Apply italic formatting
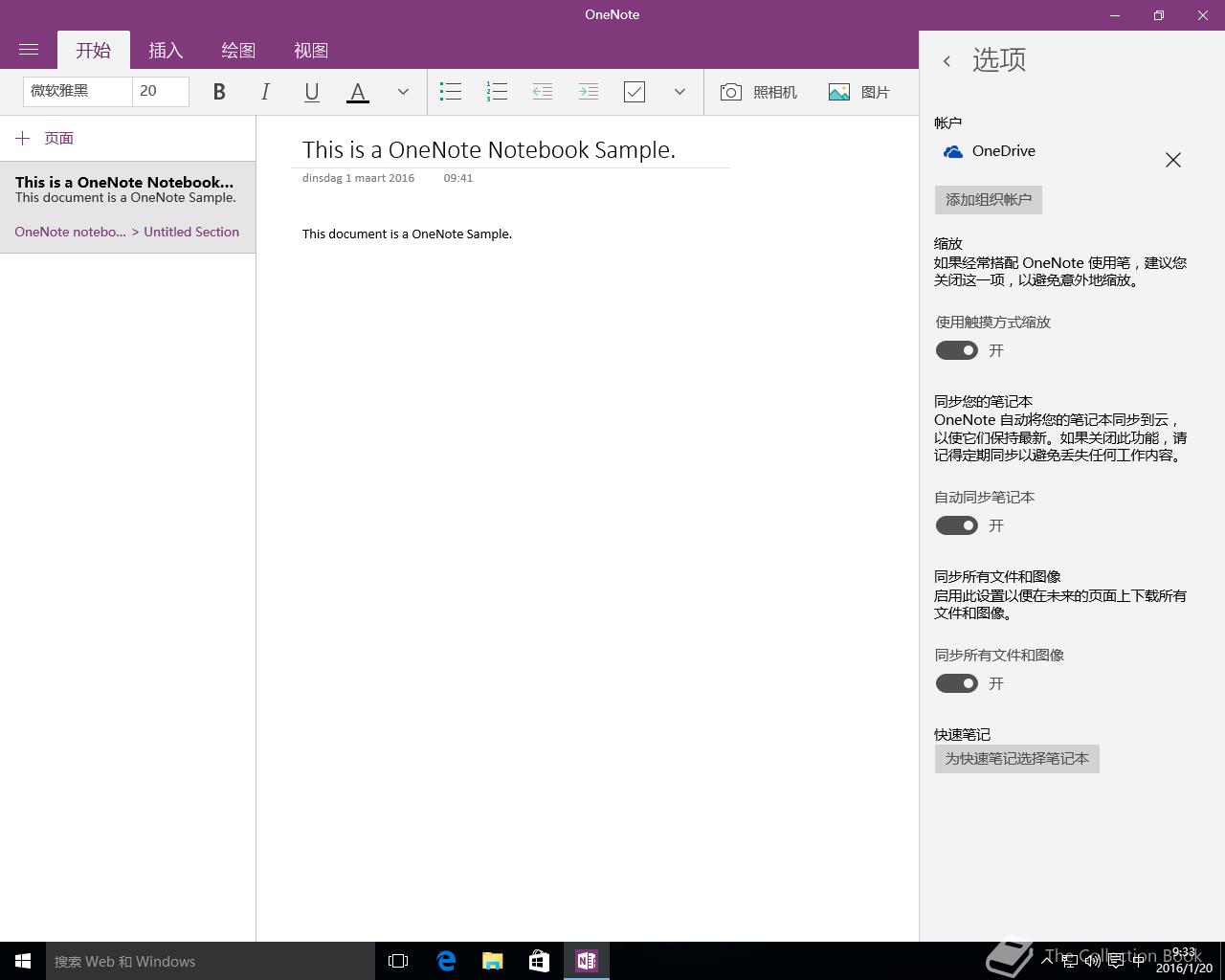Viewport: 1225px width, 980px height. tap(265, 92)
